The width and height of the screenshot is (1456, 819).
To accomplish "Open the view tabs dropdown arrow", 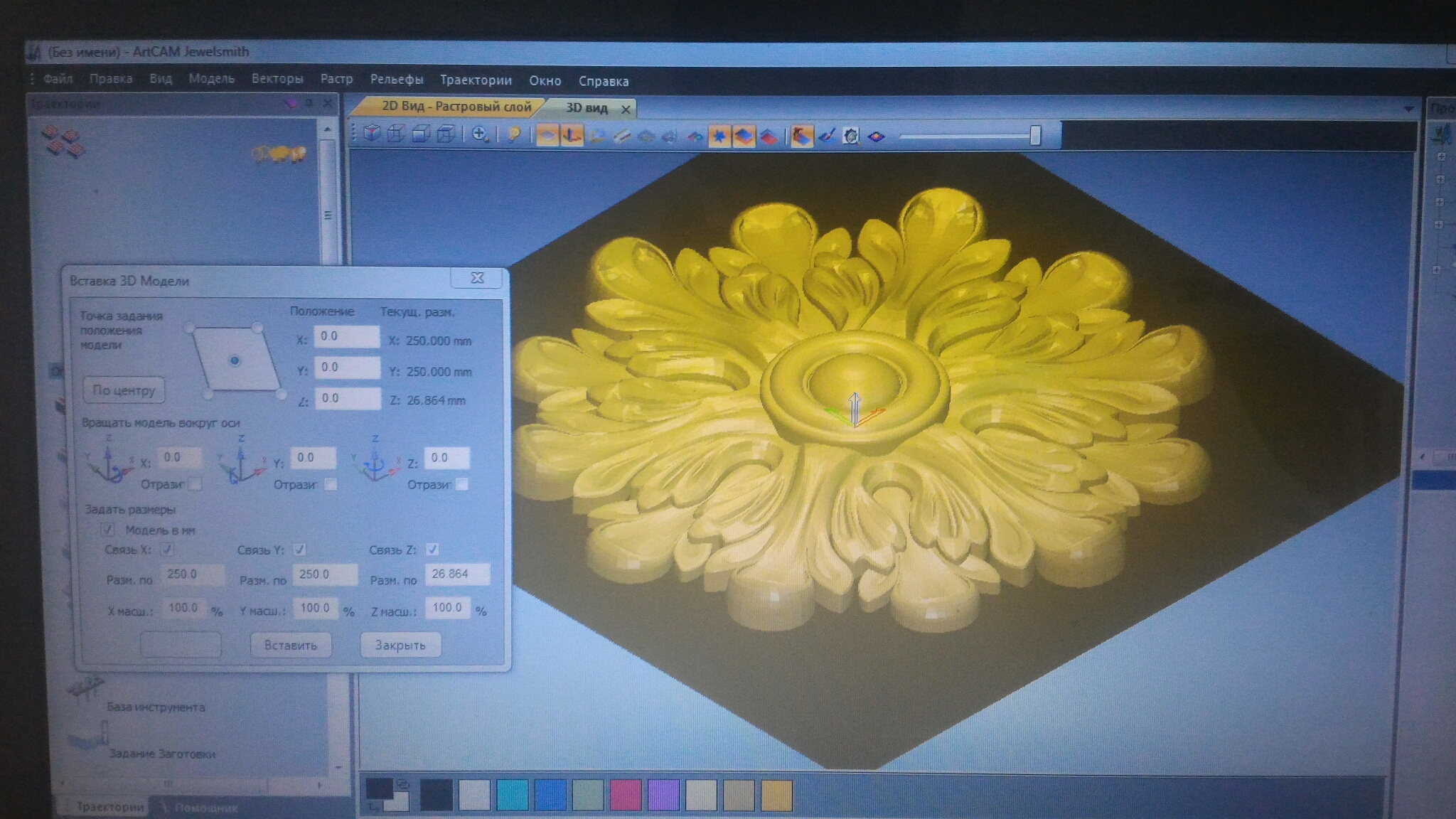I will (x=1408, y=109).
